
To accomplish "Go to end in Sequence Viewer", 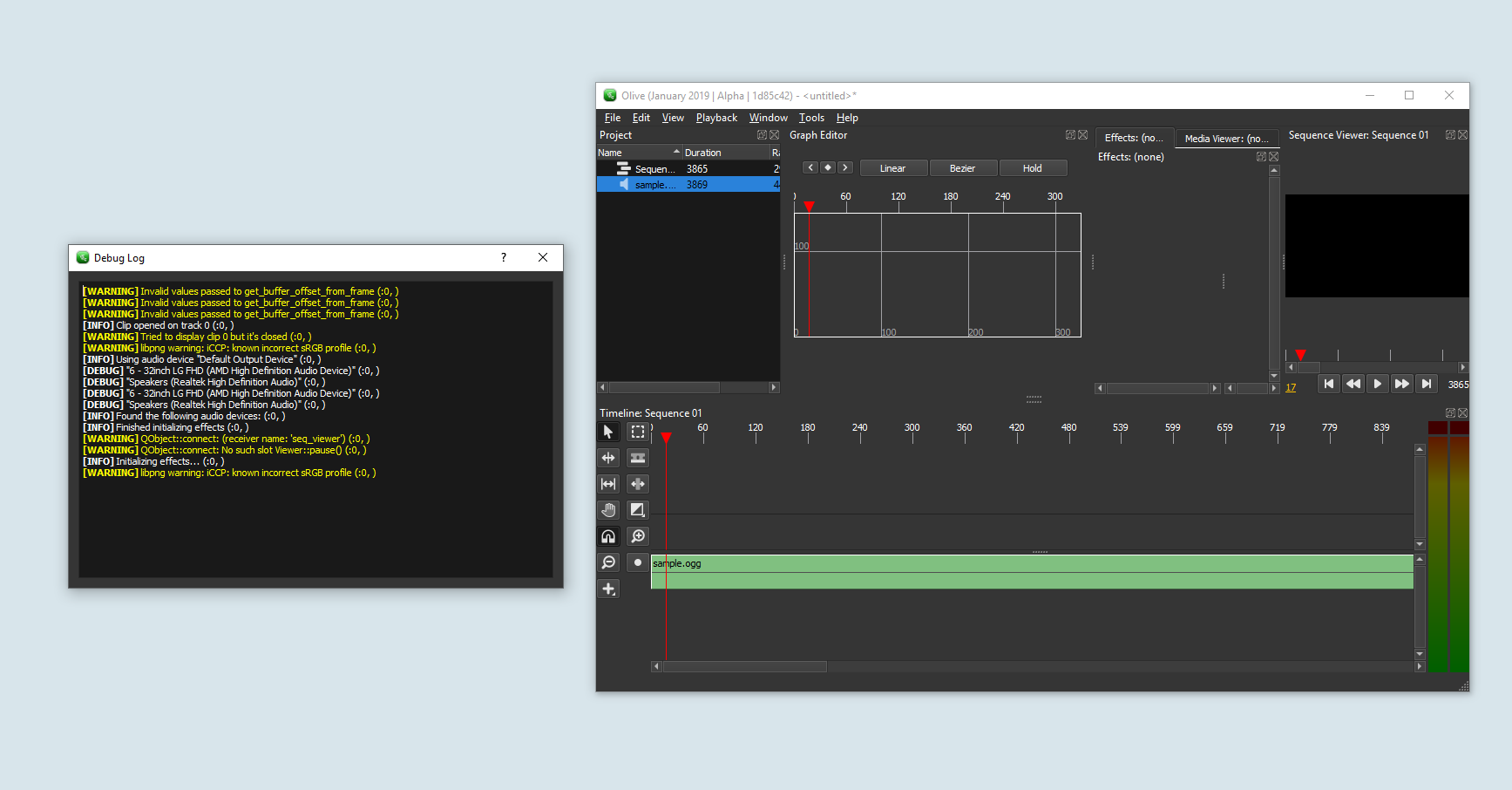I will pos(1427,384).
